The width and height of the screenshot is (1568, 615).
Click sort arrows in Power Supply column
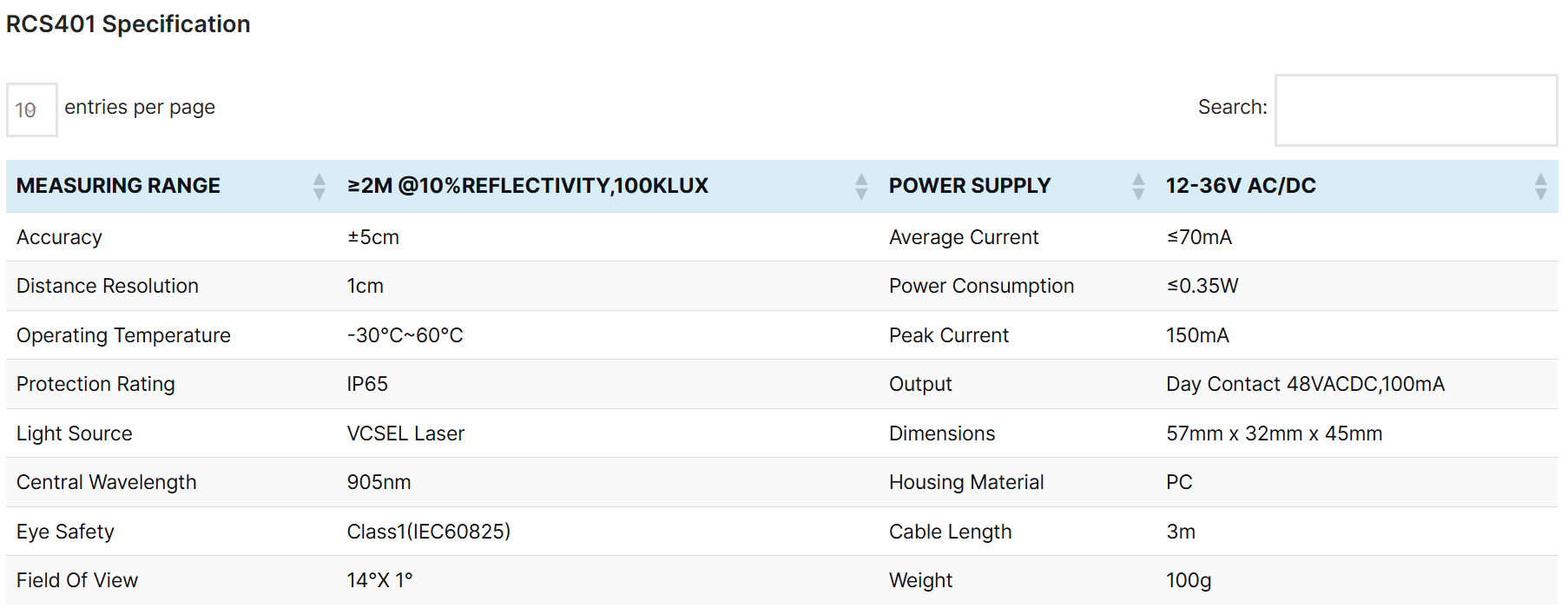pyautogui.click(x=1137, y=186)
